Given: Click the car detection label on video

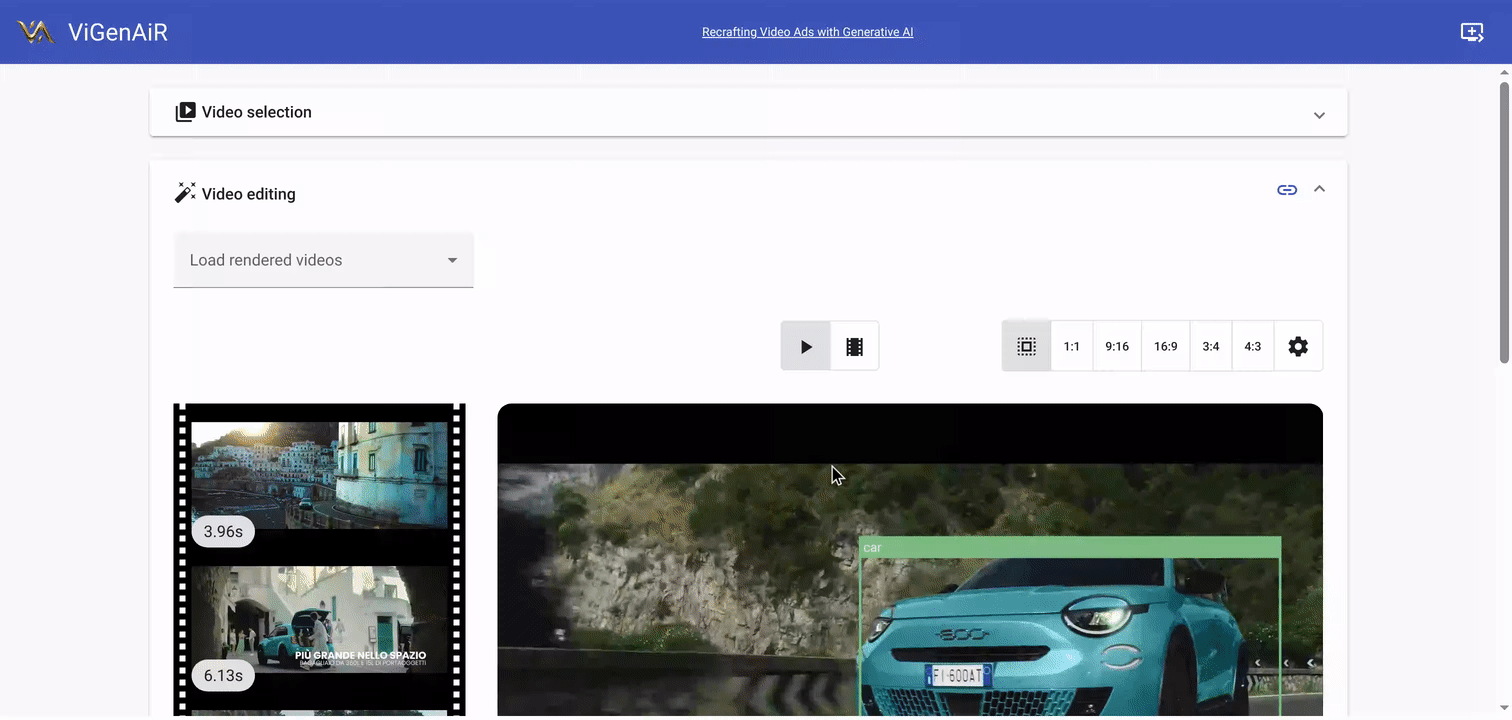Looking at the screenshot, I should 1070,547.
